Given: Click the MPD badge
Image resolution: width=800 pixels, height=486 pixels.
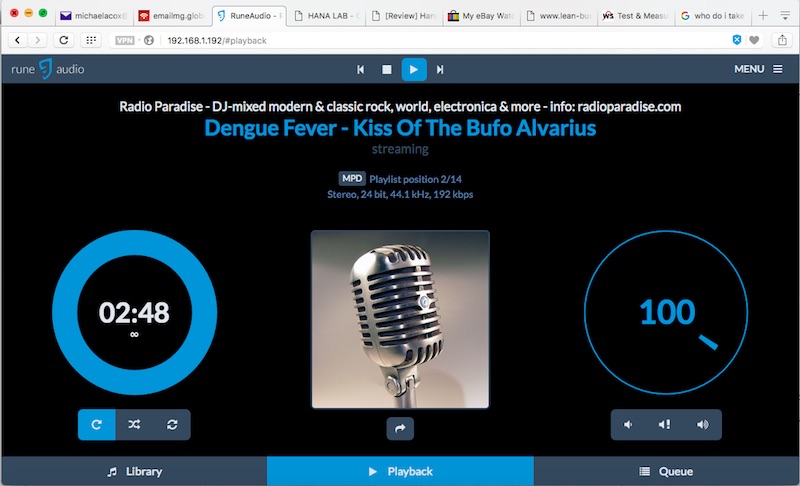Looking at the screenshot, I should pos(352,178).
